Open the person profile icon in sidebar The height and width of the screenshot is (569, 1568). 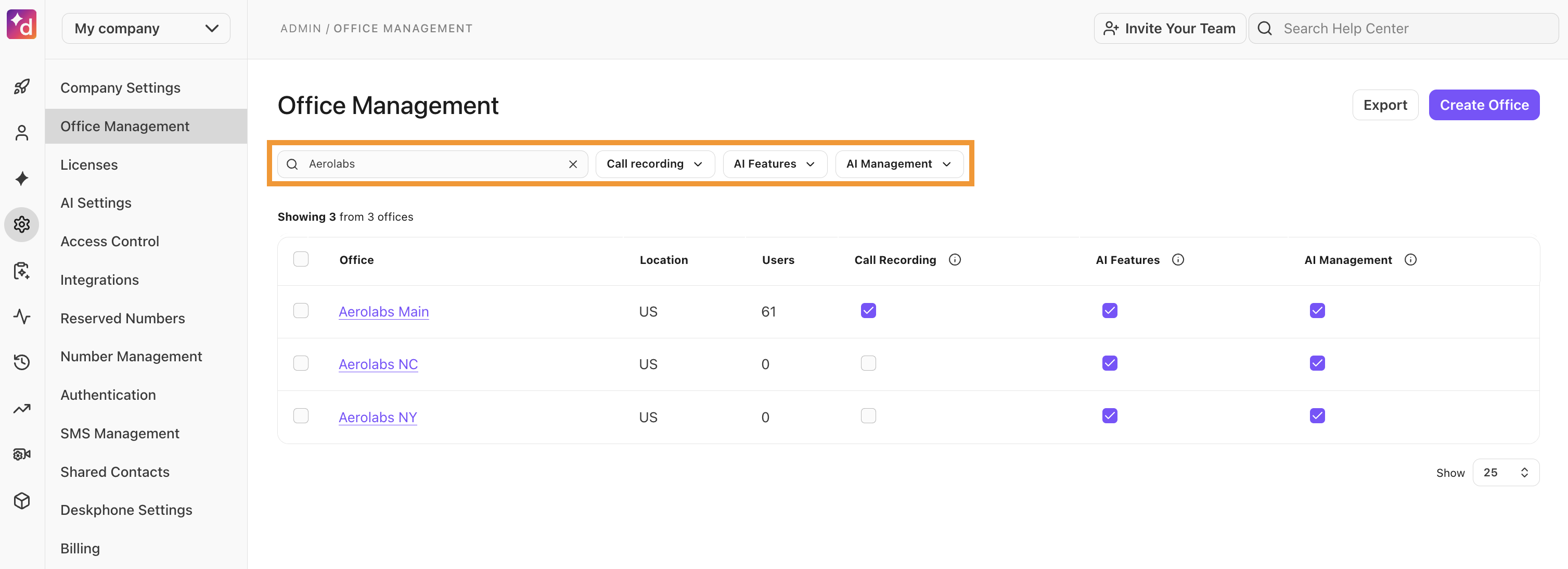click(x=22, y=133)
